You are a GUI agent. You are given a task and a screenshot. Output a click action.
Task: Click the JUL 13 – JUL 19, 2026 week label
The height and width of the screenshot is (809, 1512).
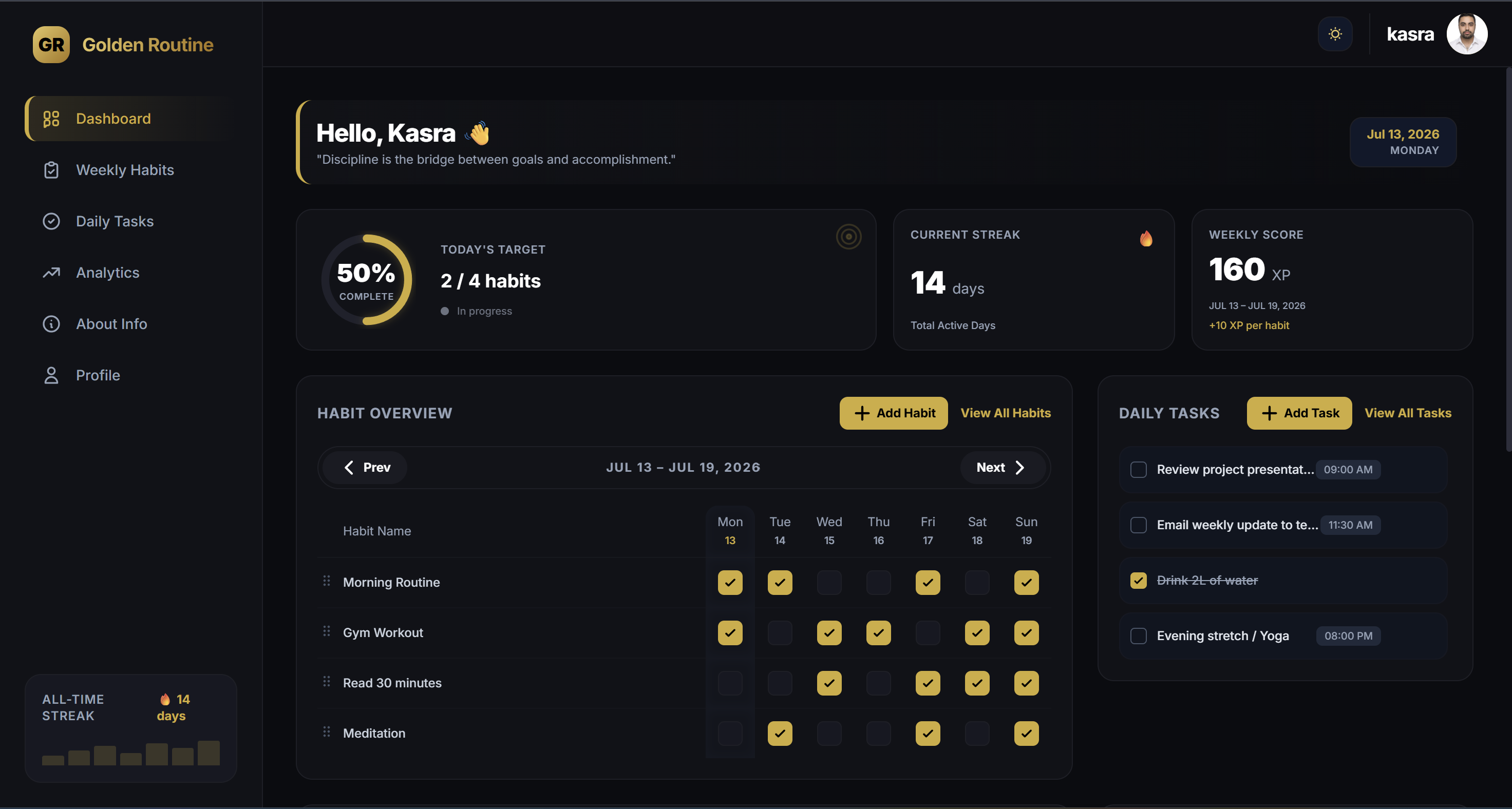[683, 468]
